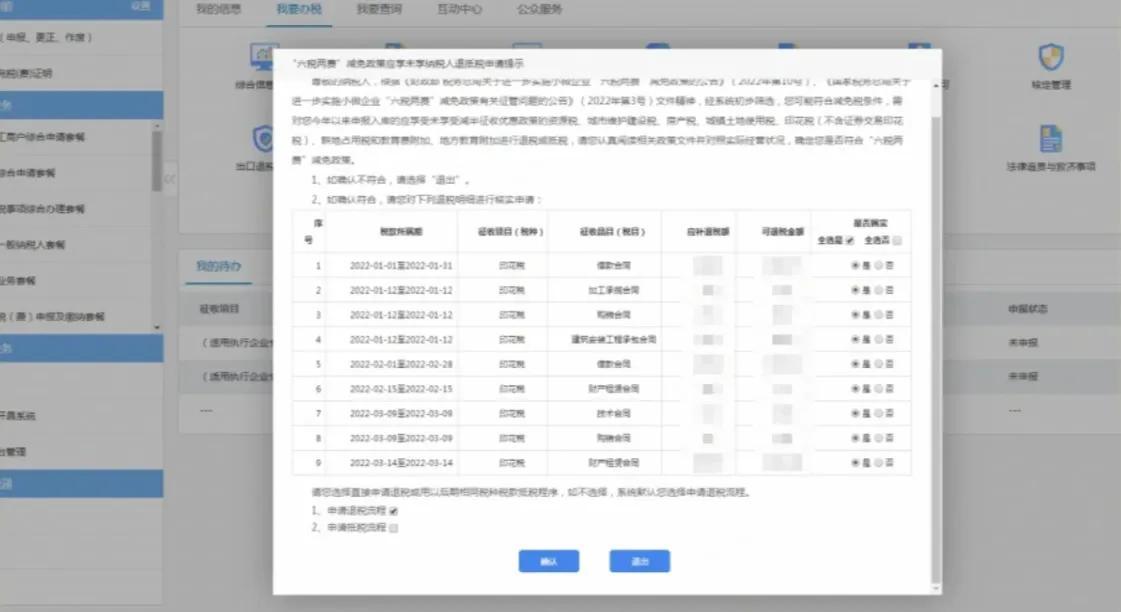The height and width of the screenshot is (612, 1121).
Task: Toggle the 申请退税流程 checkbox
Action: pyautogui.click(x=393, y=511)
